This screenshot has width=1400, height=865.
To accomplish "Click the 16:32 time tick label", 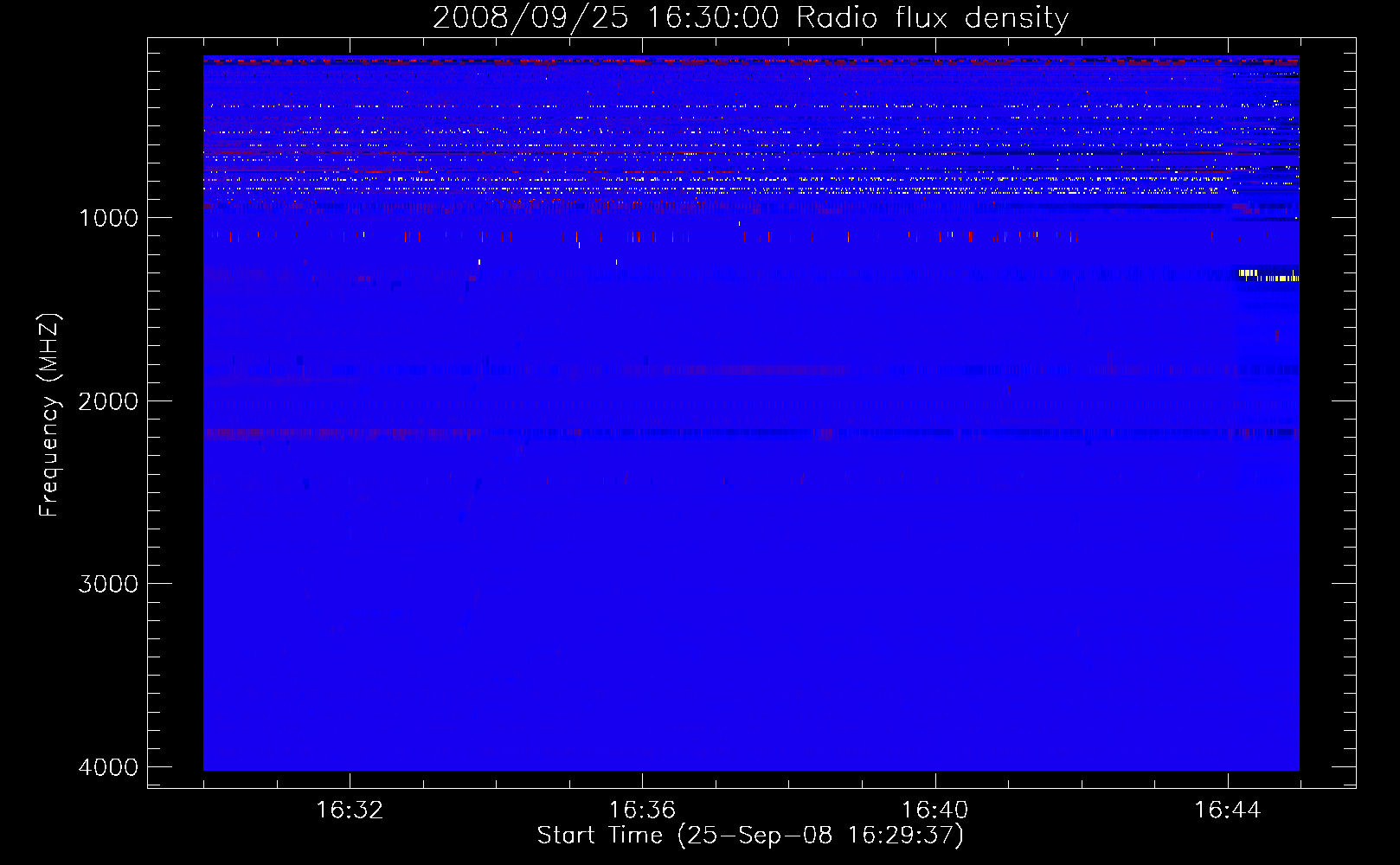I will click(x=350, y=811).
